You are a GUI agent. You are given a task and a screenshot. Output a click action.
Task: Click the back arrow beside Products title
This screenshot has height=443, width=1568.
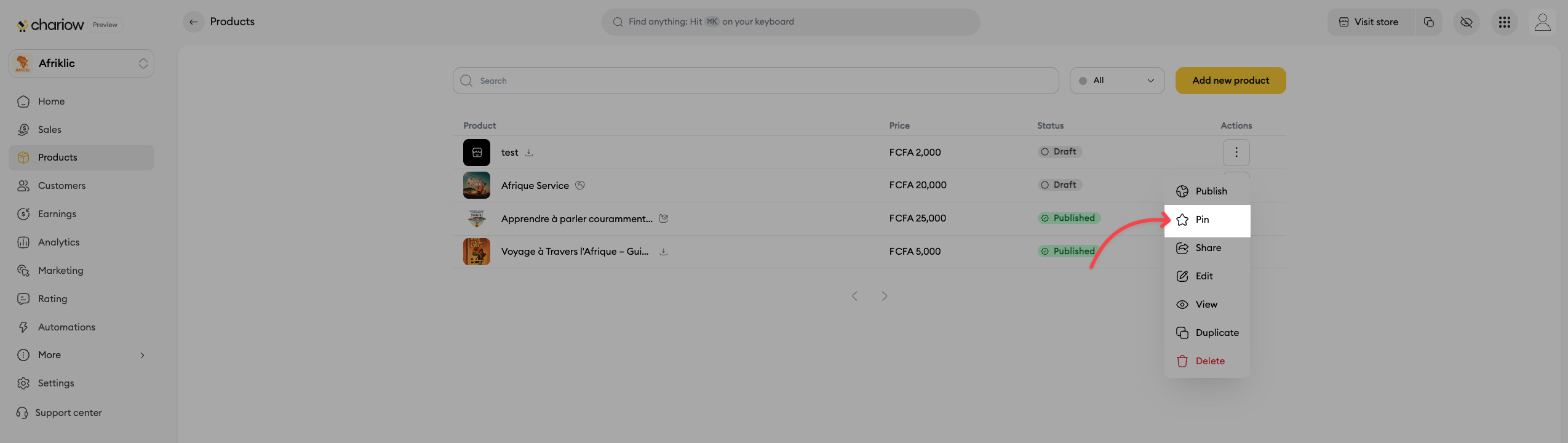pos(193,22)
